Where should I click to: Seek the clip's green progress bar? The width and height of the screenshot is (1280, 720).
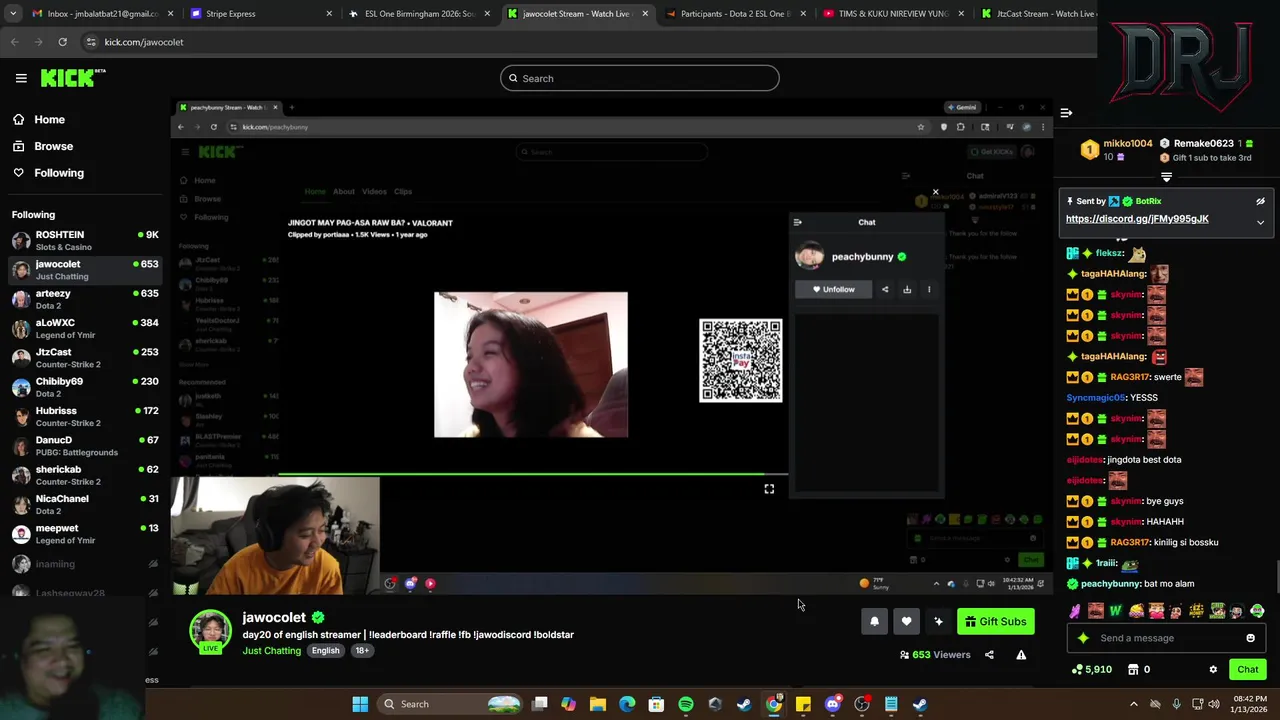pos(533,475)
